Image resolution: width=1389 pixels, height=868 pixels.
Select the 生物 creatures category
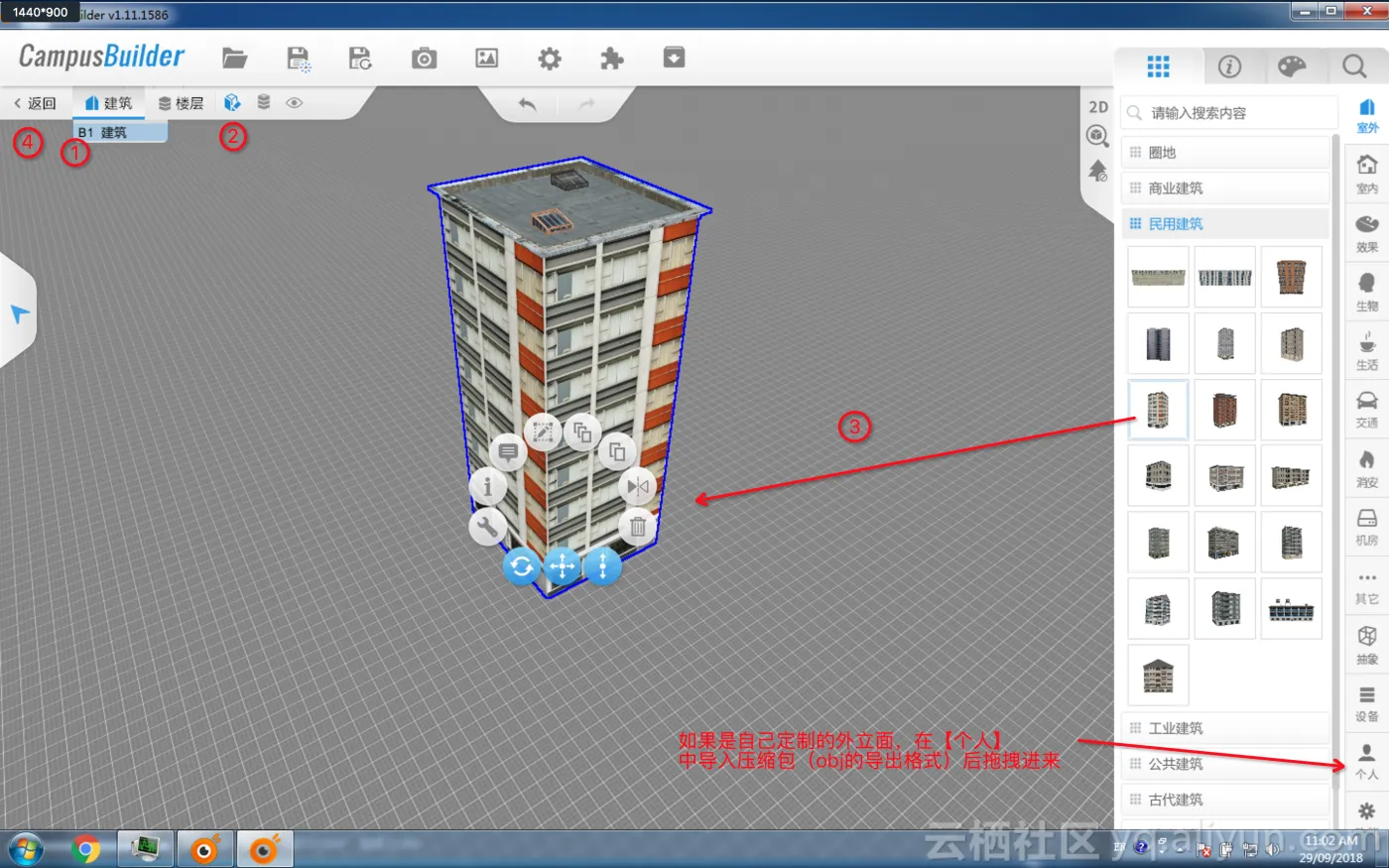click(1367, 293)
